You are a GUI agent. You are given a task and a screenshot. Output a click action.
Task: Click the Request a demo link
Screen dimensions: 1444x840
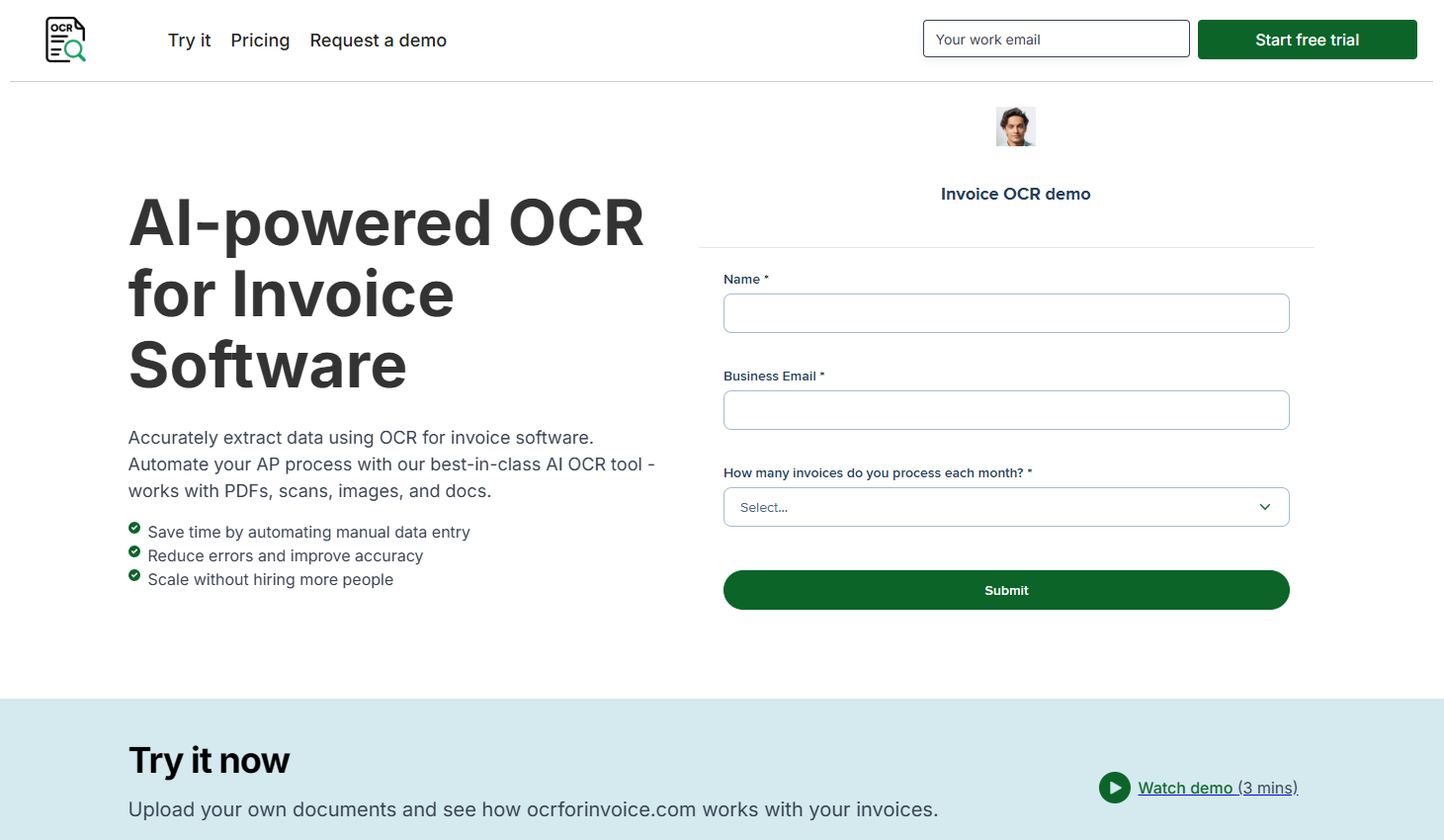[x=378, y=41]
